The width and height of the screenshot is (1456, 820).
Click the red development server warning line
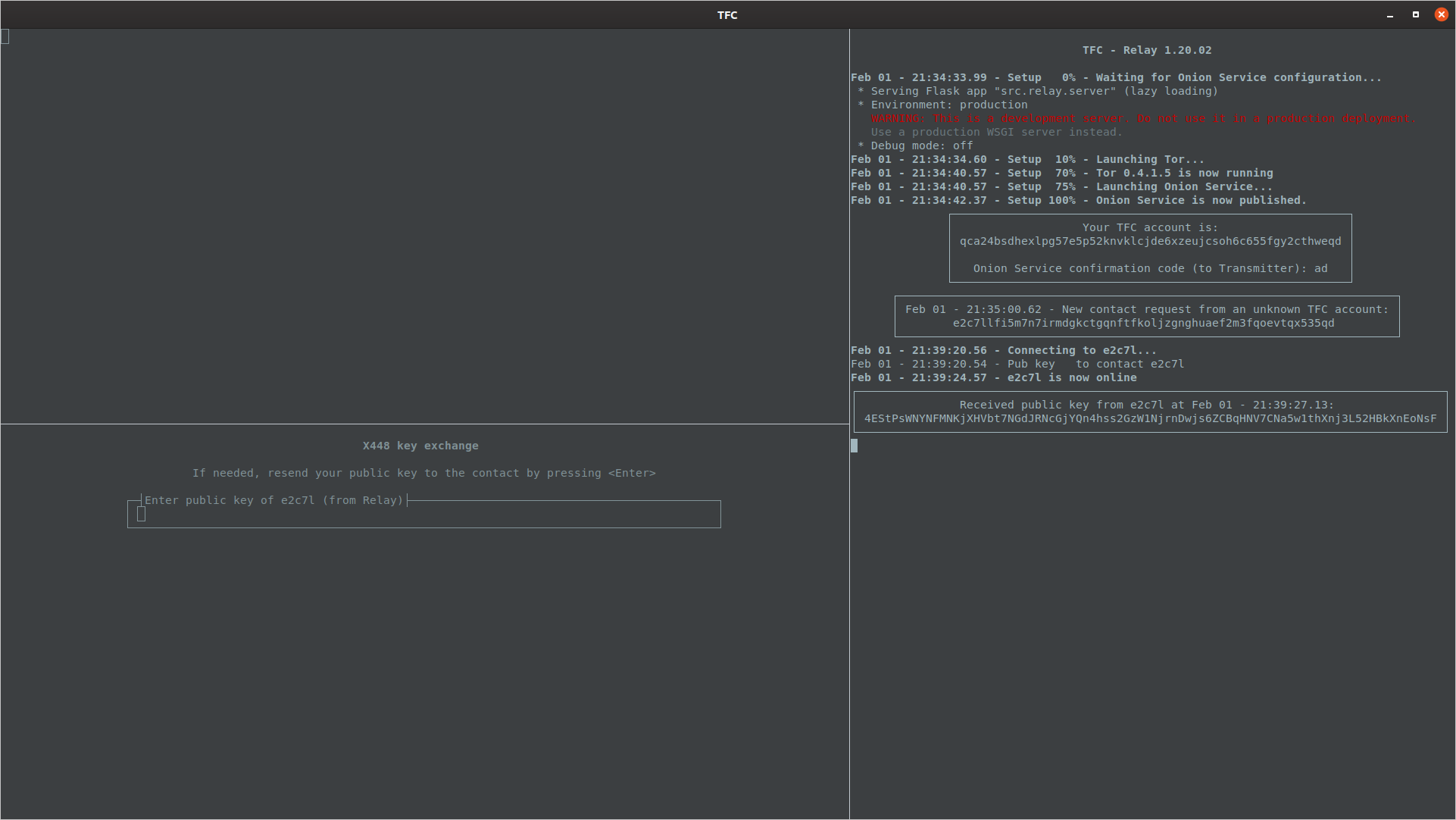click(1142, 118)
